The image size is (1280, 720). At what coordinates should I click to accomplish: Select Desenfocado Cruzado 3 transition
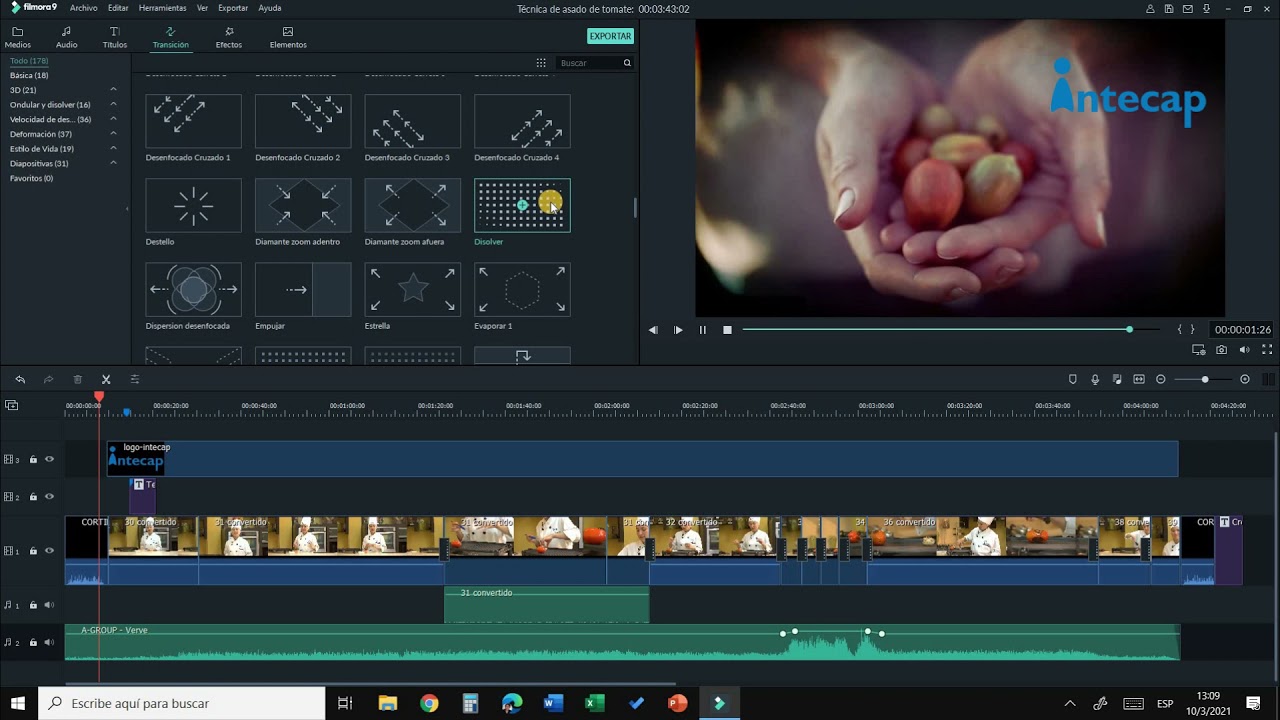412,121
